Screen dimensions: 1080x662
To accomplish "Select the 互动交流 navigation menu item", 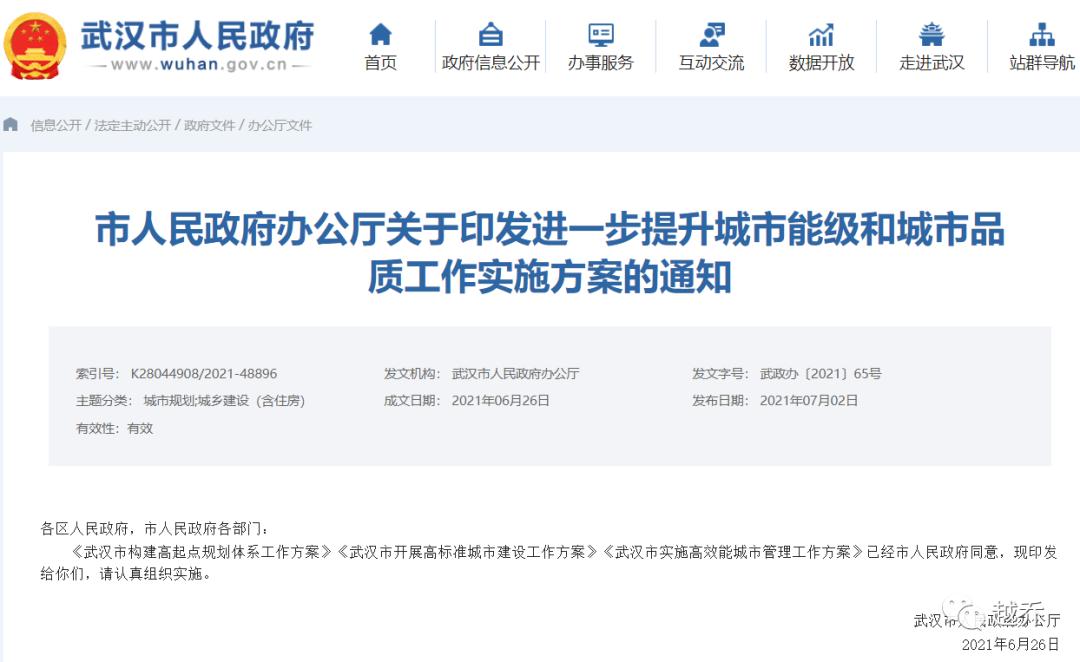I will click(710, 60).
